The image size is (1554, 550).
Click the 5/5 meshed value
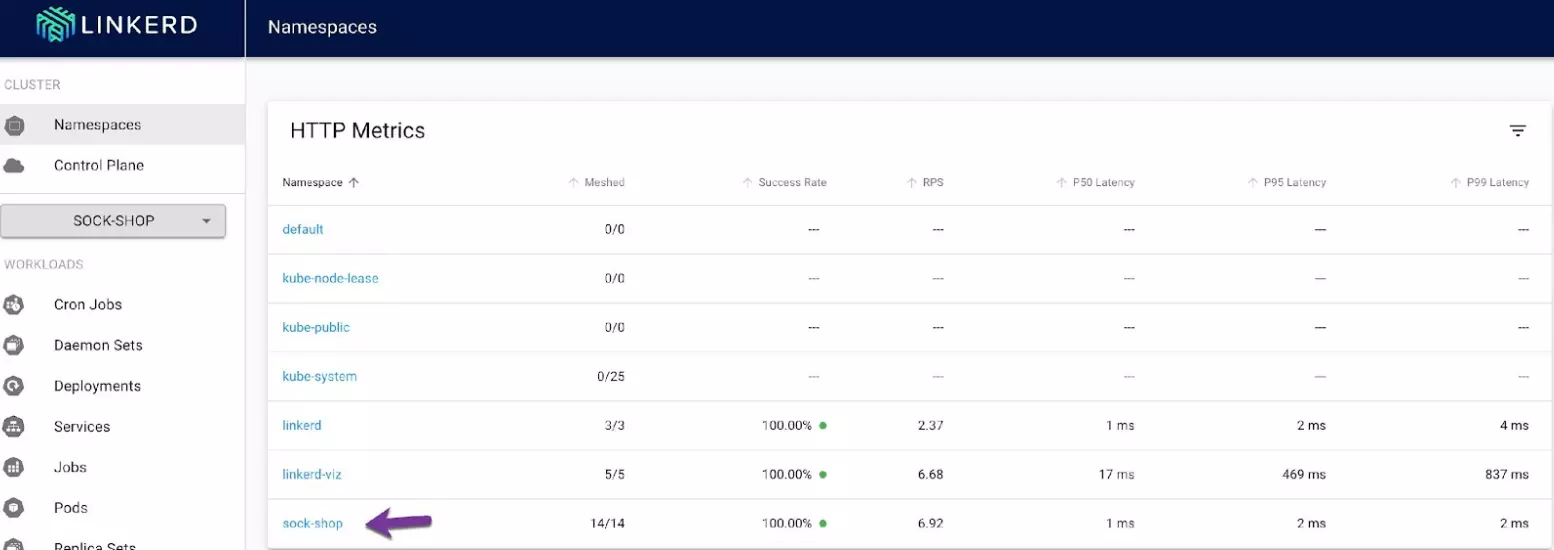pos(615,474)
